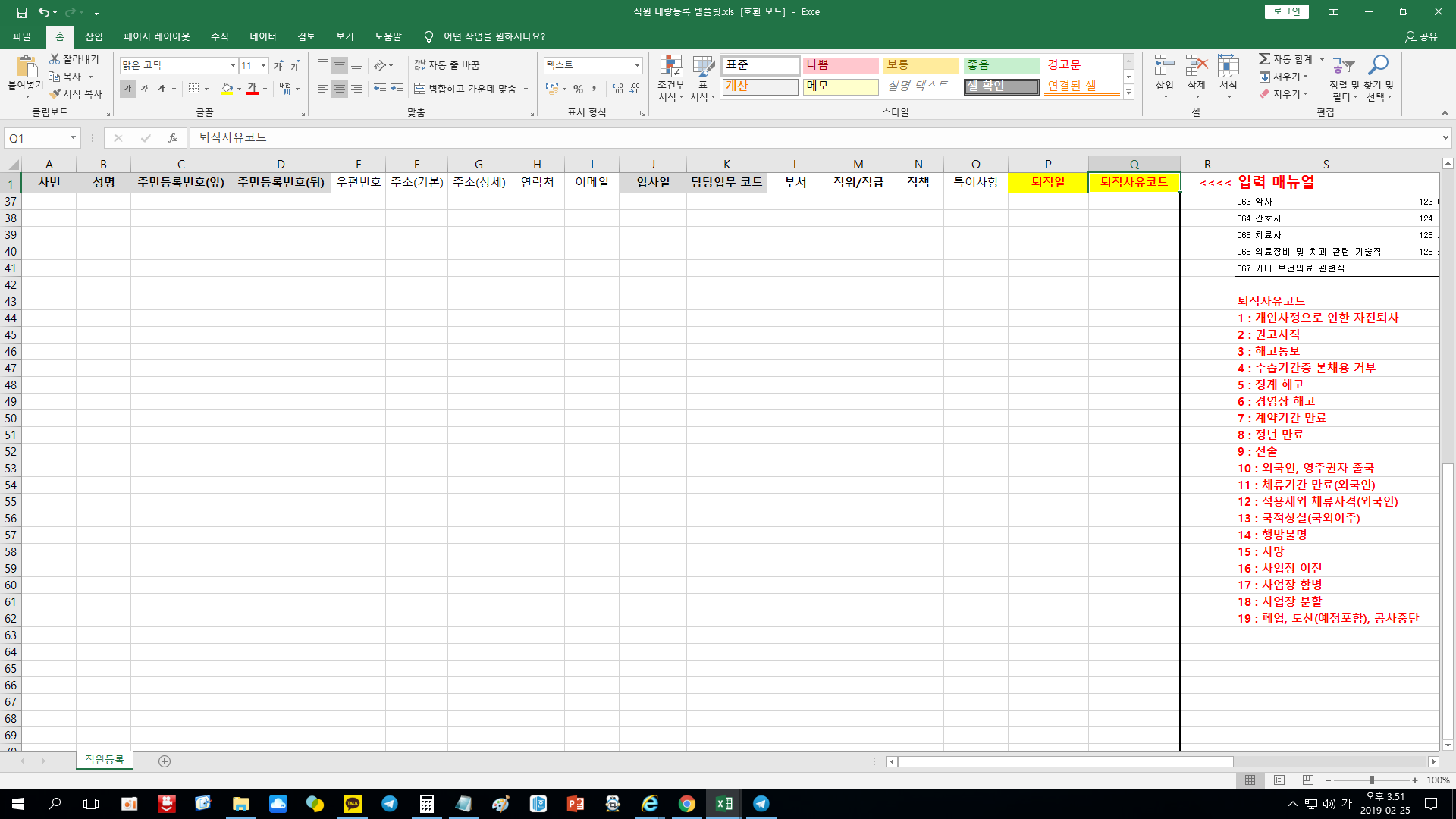Open the Name Box dropdown arrow

pos(73,138)
